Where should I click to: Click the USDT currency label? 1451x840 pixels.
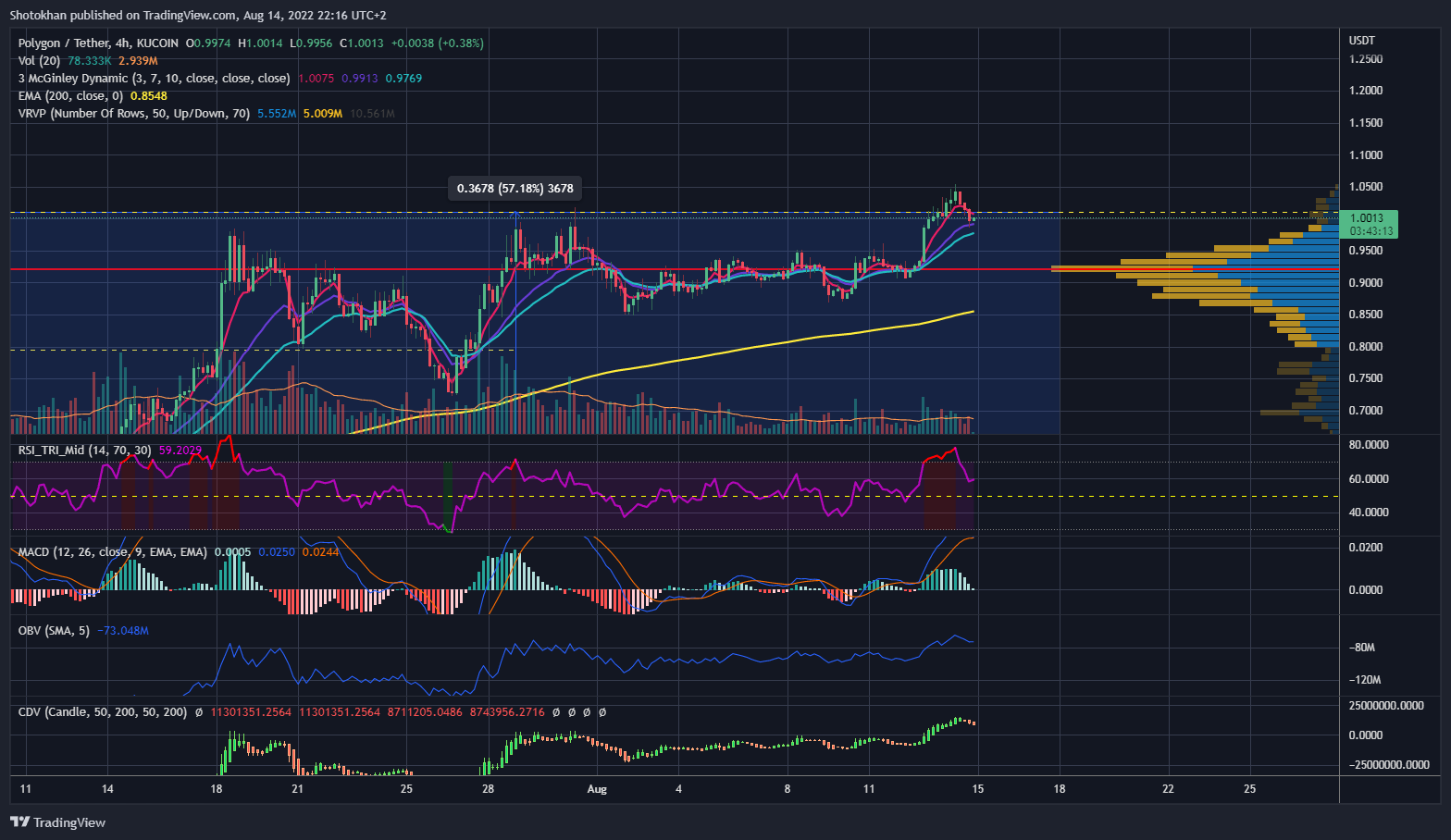(1362, 41)
